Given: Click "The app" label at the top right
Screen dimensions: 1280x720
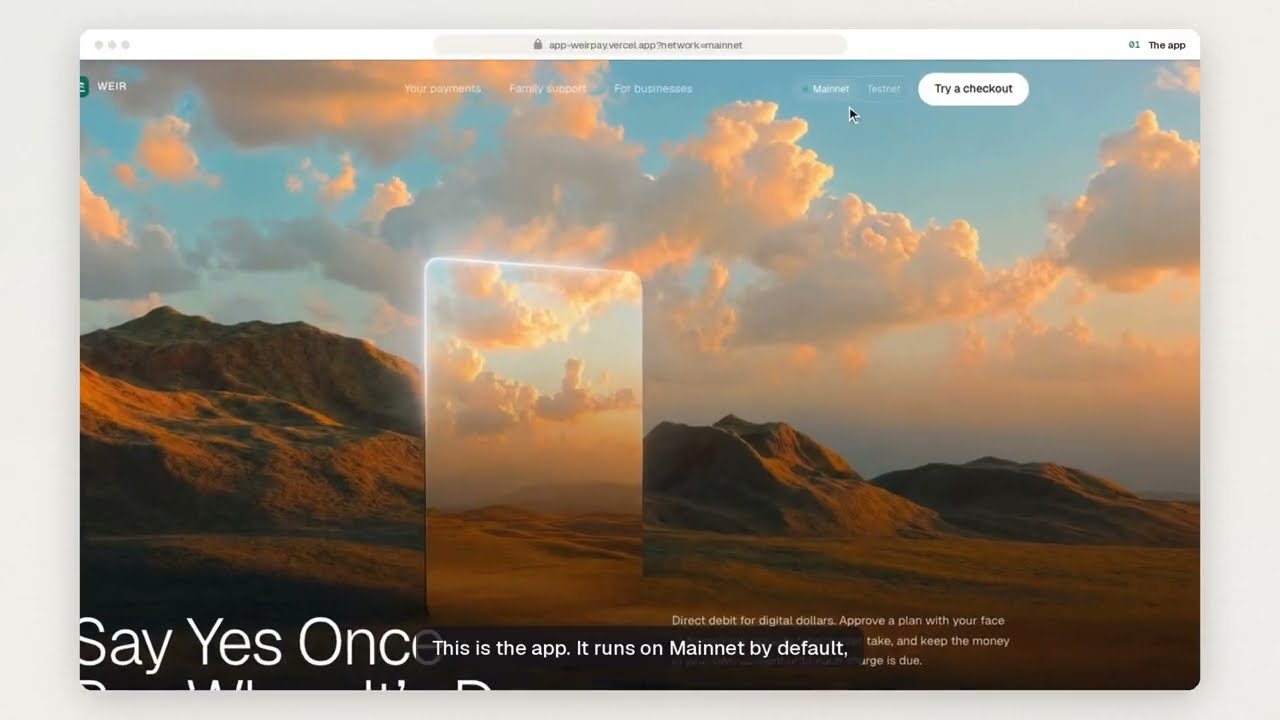Looking at the screenshot, I should coord(1167,45).
